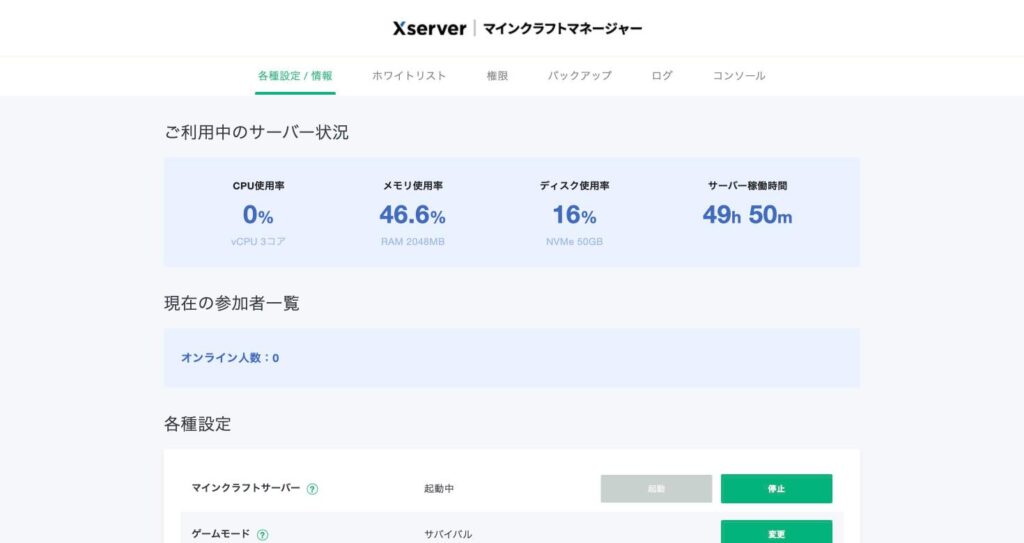Click the マインクラフトマネージャー title text
This screenshot has height=543, width=1024.
(562, 28)
